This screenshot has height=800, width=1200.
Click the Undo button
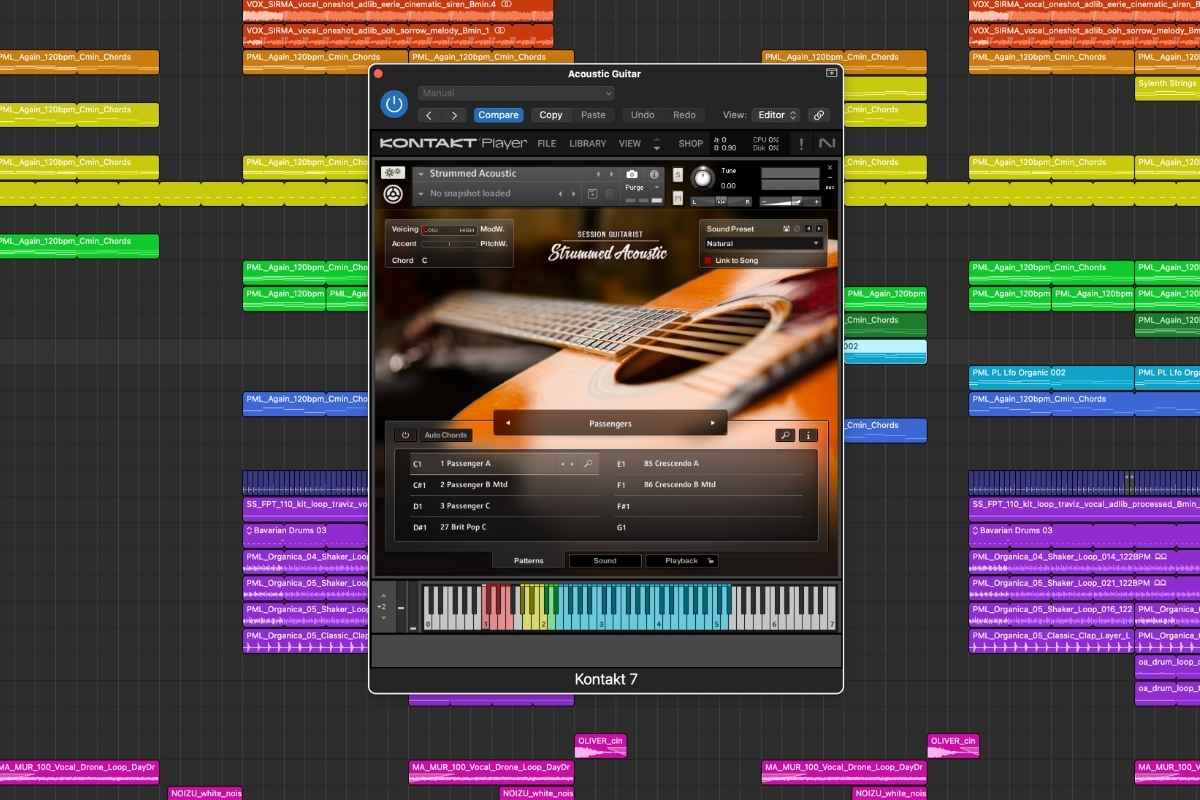(643, 115)
